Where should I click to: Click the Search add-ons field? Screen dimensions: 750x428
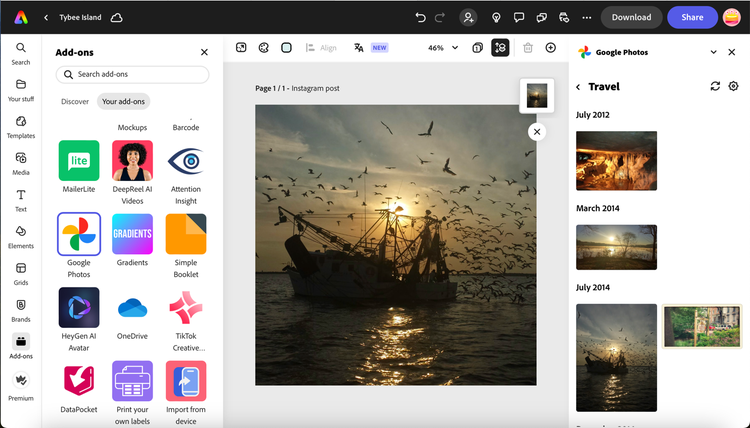pos(132,74)
